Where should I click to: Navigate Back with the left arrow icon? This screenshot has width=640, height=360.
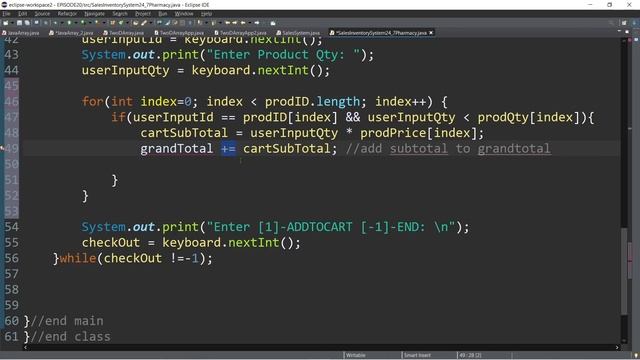(x=243, y=23)
